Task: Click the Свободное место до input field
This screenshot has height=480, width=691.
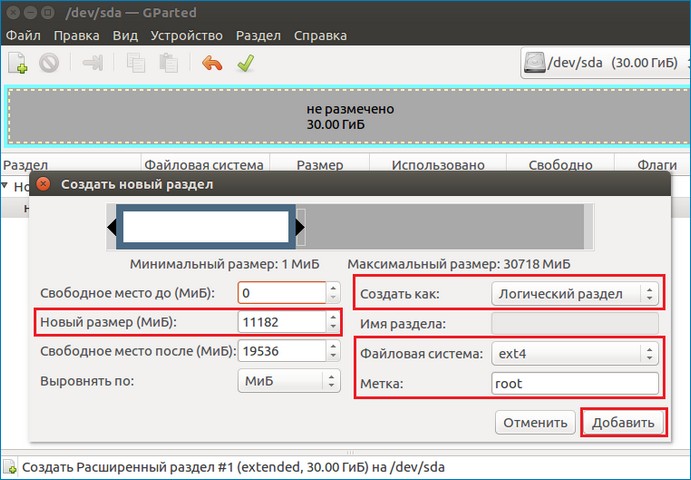Action: coord(282,293)
